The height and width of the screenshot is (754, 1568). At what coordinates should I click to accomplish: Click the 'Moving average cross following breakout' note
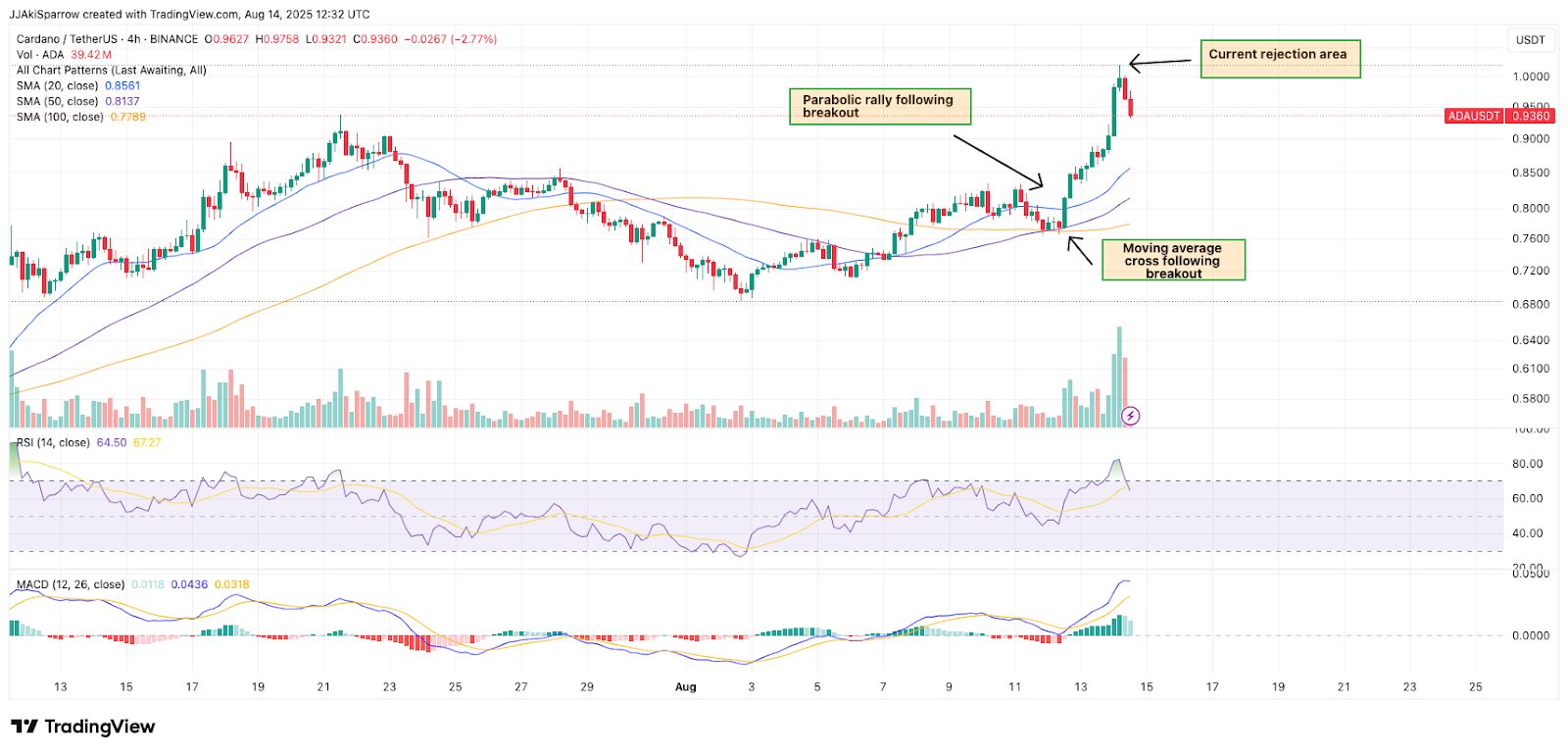click(x=1173, y=261)
